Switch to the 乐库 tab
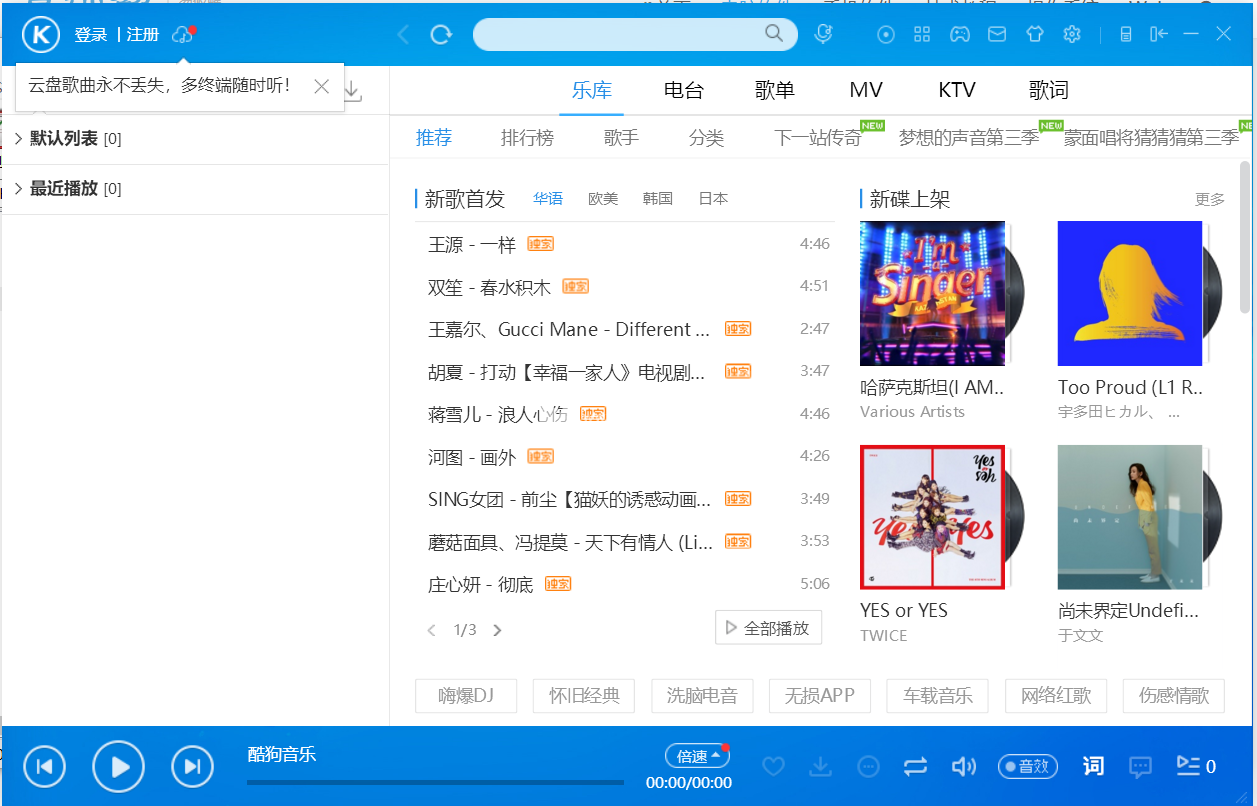Viewport: 1257px width, 806px height. (x=591, y=90)
